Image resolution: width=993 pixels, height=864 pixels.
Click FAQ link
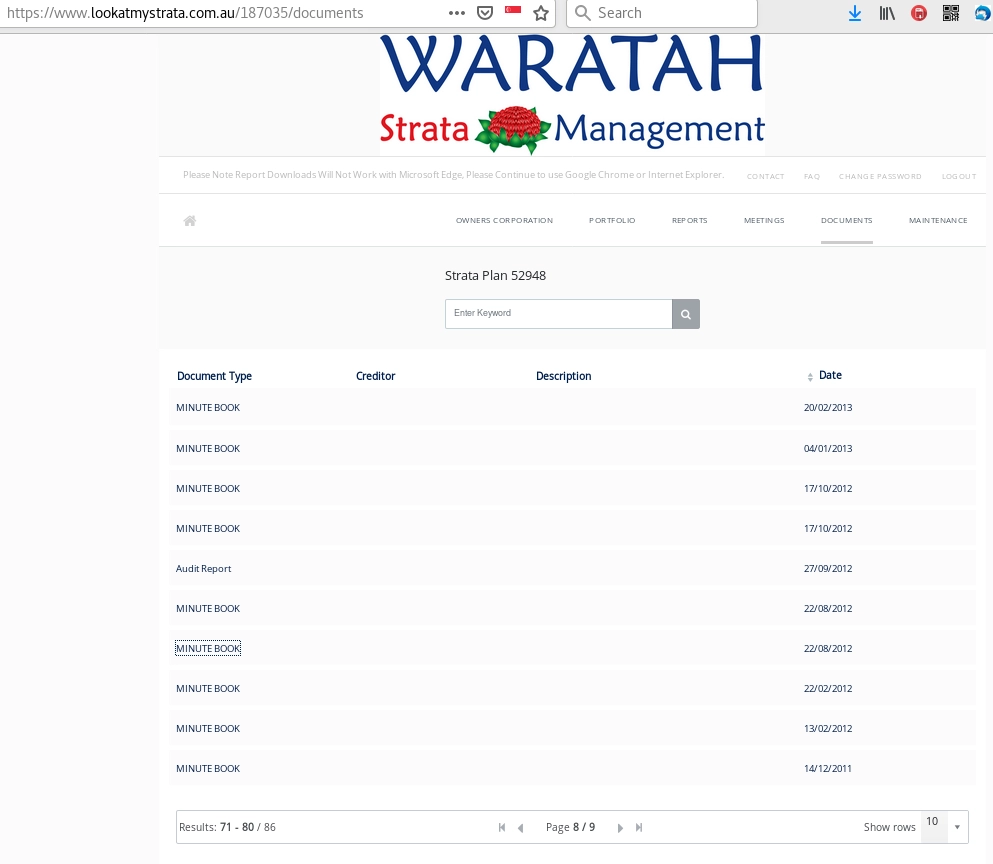812,176
